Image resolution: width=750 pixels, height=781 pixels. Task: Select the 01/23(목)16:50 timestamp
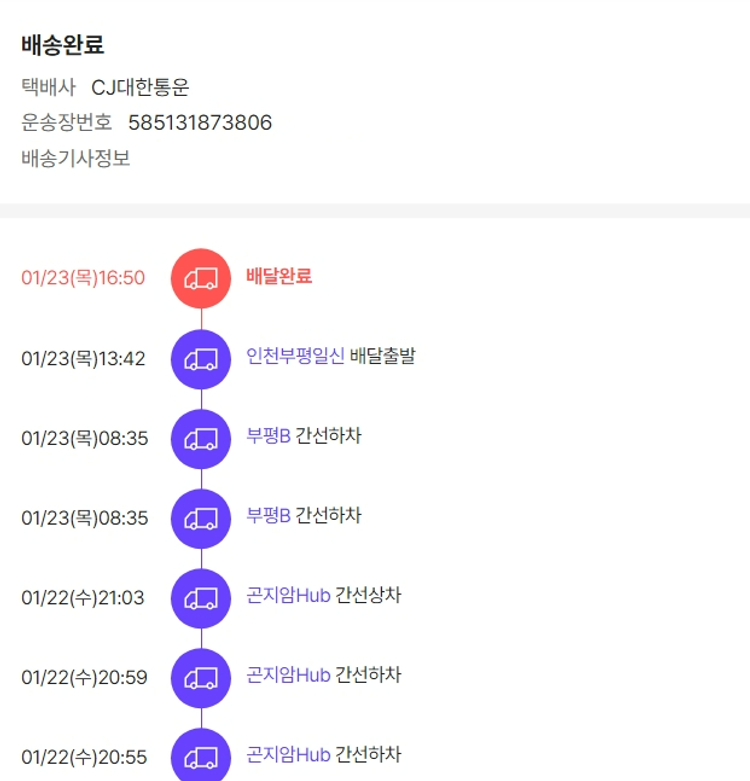[x=83, y=278]
